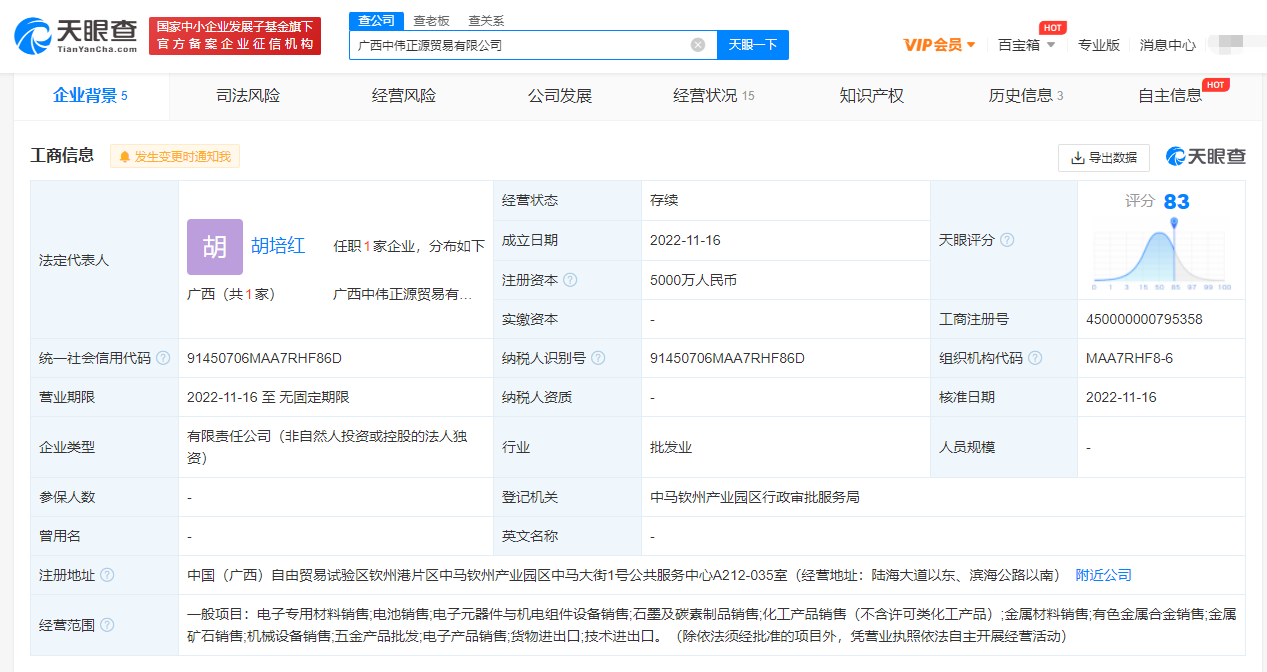Click the bell icon beside 发生变更通知我

click(x=124, y=156)
